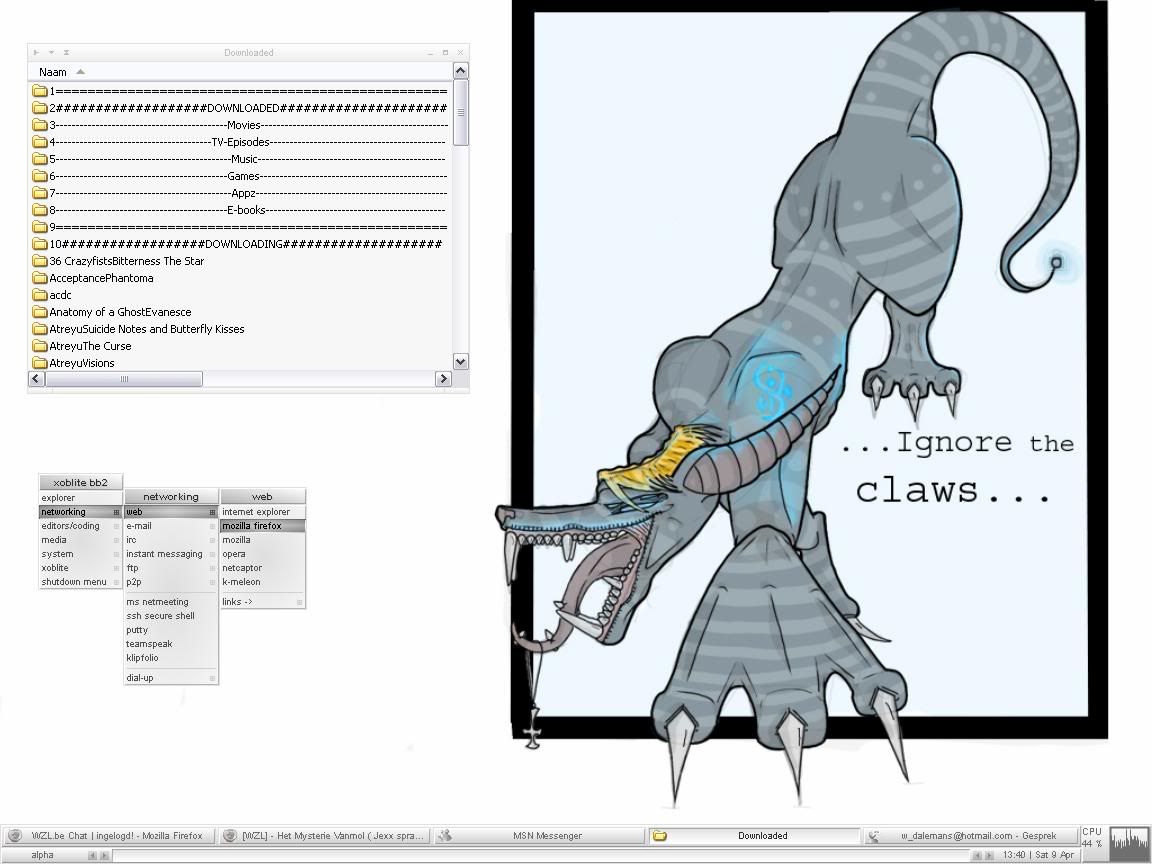Screen dimensions: 1152x864
Task: Open ssh secure shell from networking menu
Action: tap(170, 616)
